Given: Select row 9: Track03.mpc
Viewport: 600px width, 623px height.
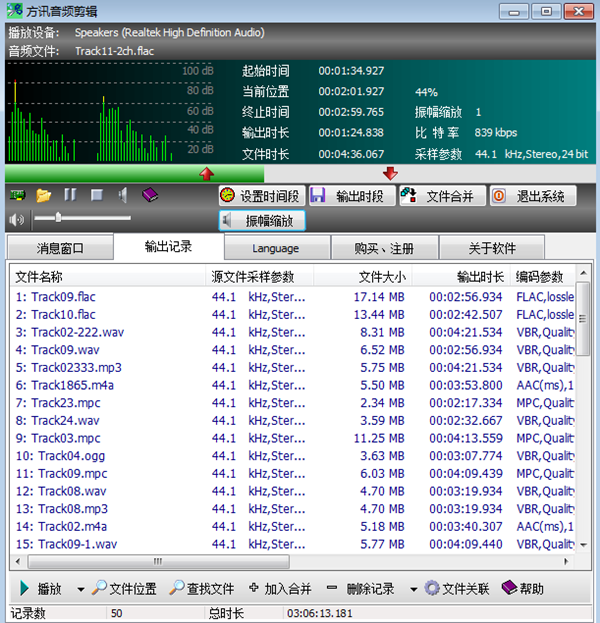Looking at the screenshot, I should [x=292, y=438].
